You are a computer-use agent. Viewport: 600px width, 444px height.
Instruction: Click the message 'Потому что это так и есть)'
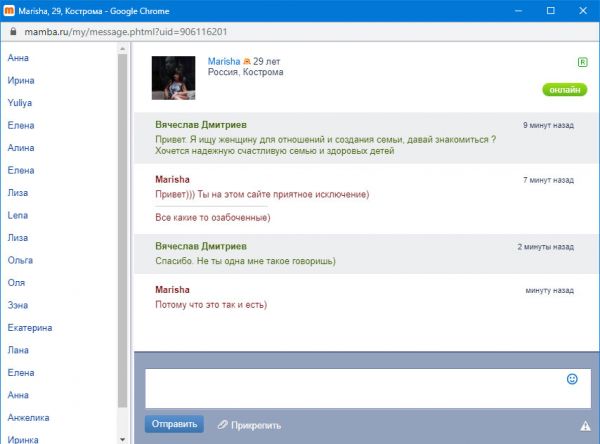(211, 305)
